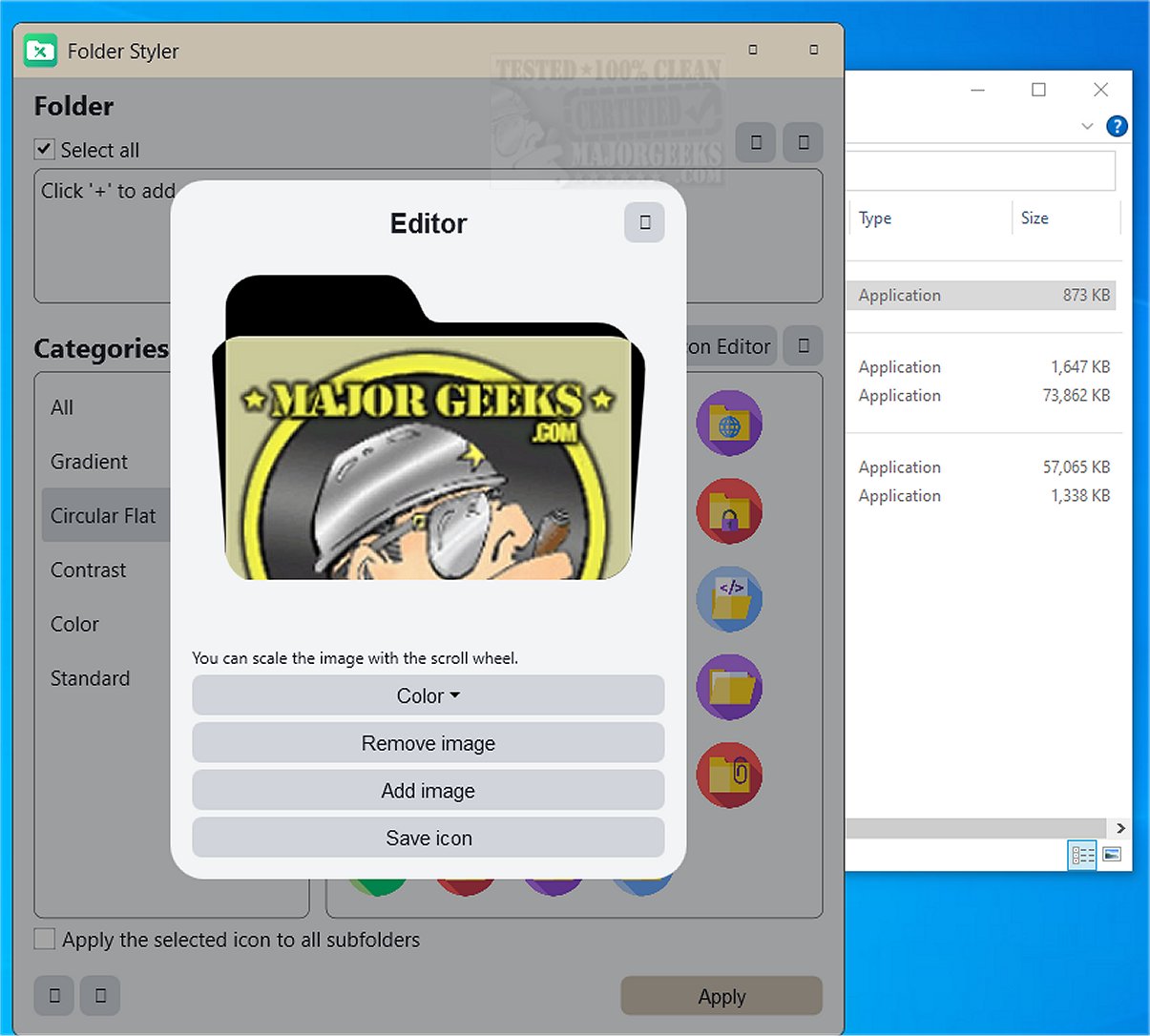Viewport: 1150px width, 1036px height.
Task: Select the Color category
Action: tap(74, 624)
